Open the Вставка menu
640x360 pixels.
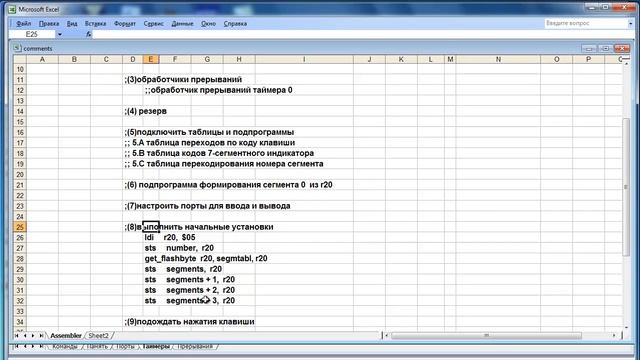tap(96, 24)
